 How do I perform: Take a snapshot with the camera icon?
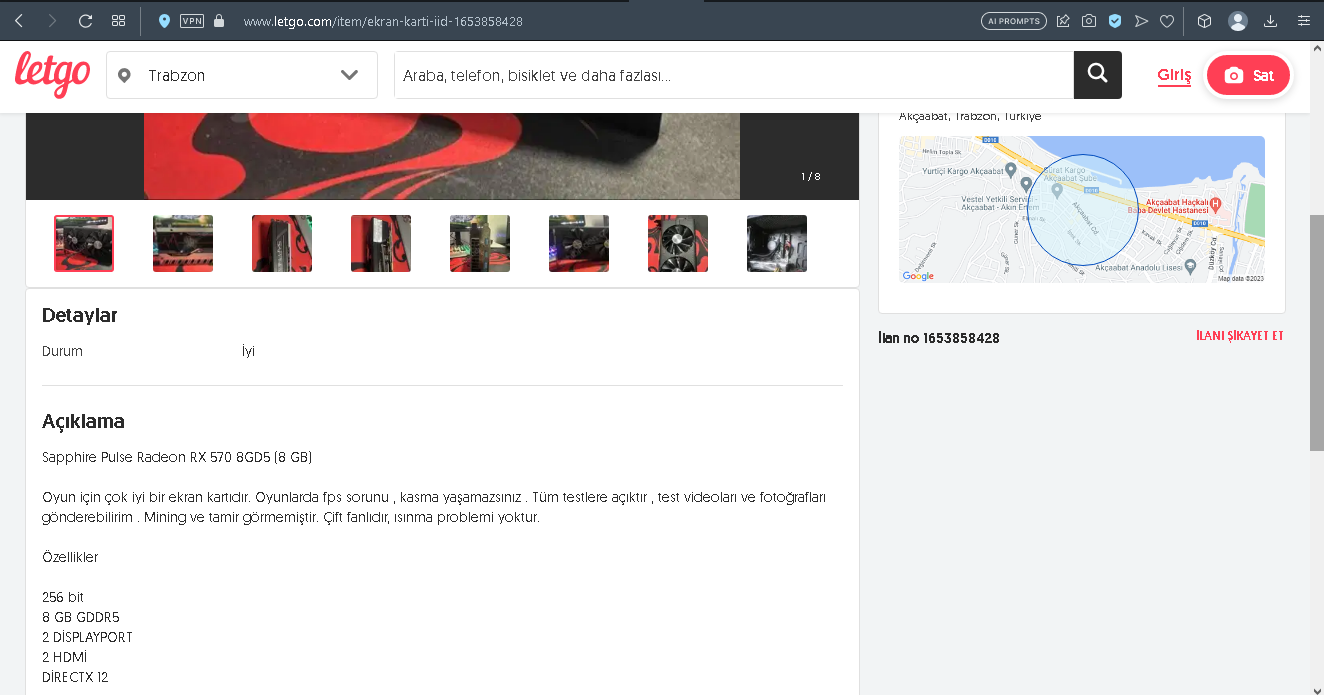[x=1089, y=21]
